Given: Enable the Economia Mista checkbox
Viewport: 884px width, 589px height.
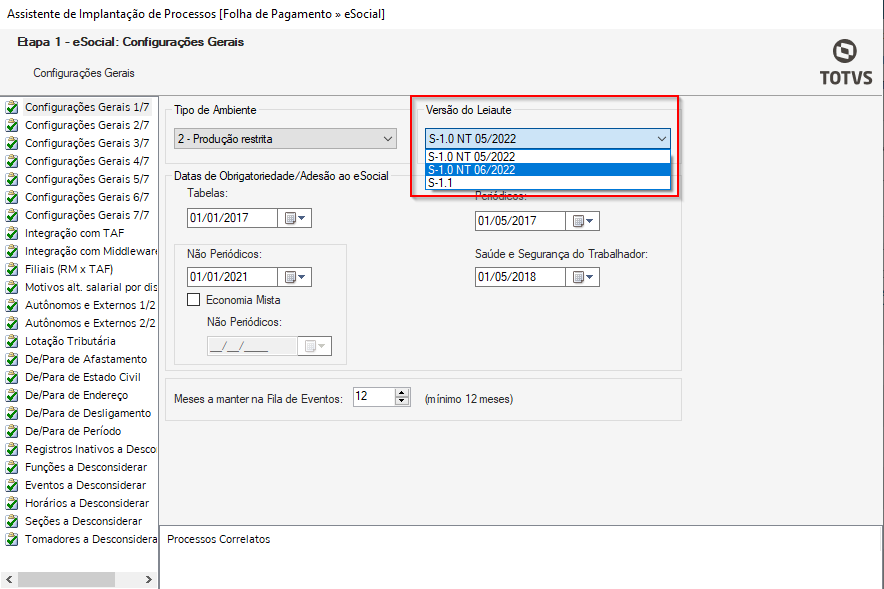Looking at the screenshot, I should click(193, 300).
